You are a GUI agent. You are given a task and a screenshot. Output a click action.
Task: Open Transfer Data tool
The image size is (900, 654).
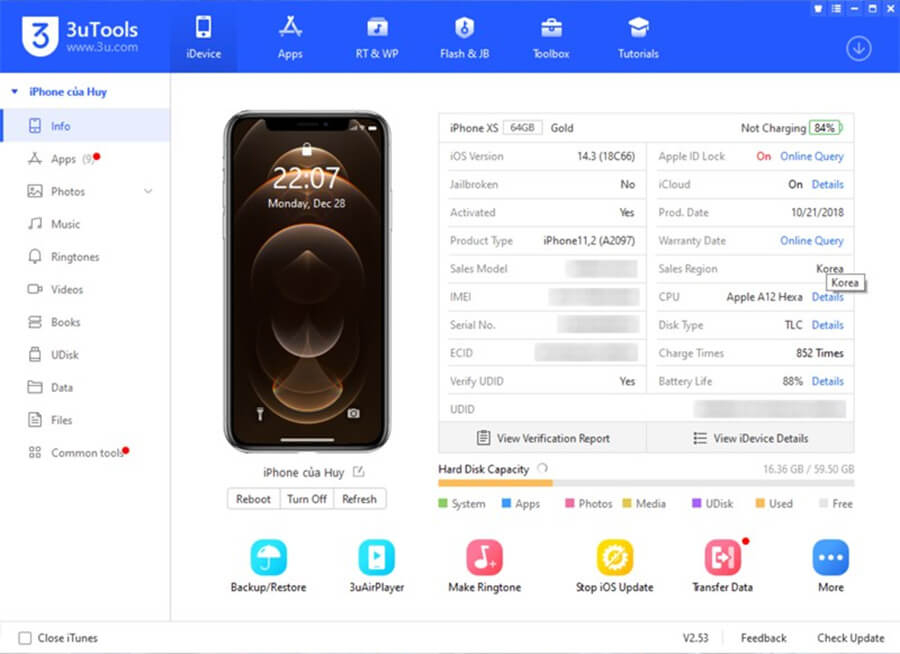tap(723, 566)
